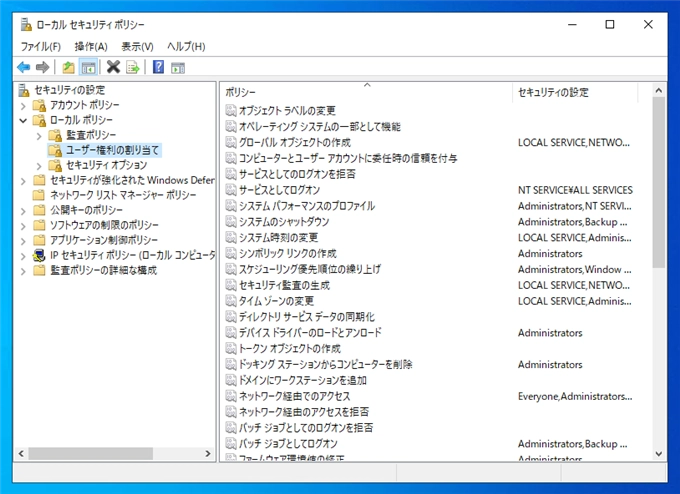This screenshot has height=494, width=680.
Task: Toggle the Show/Hide Action Pane icon
Action: 178,68
